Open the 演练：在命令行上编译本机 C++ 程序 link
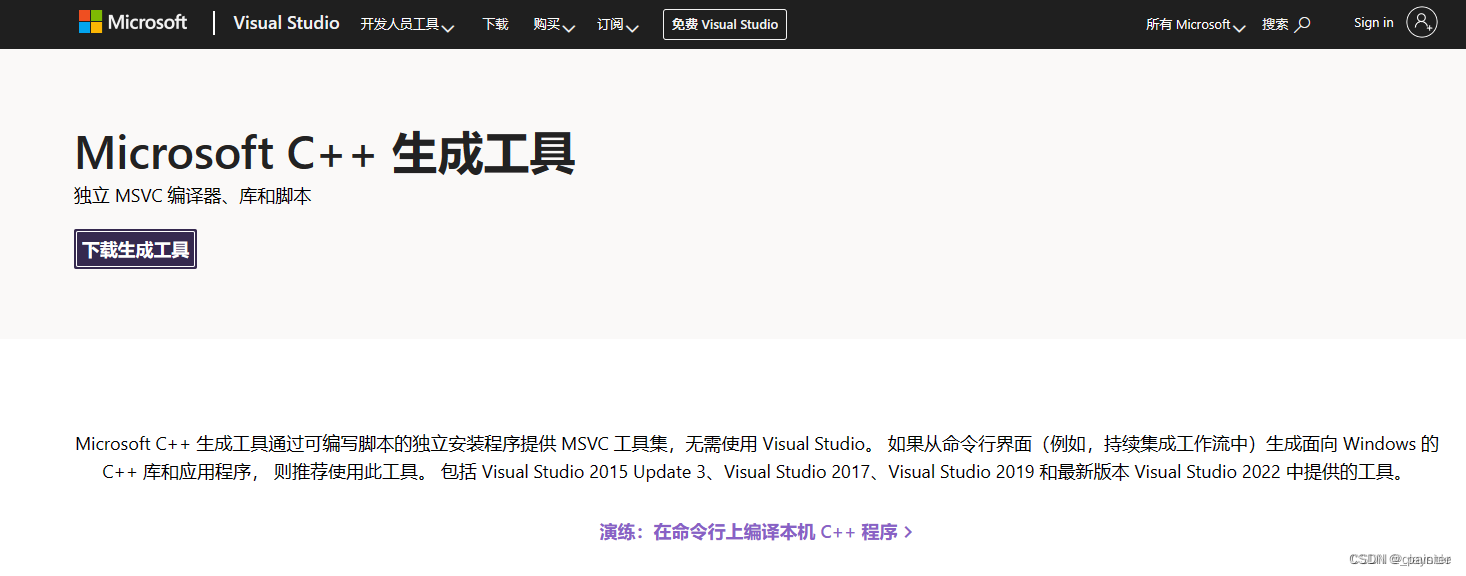 [x=756, y=532]
